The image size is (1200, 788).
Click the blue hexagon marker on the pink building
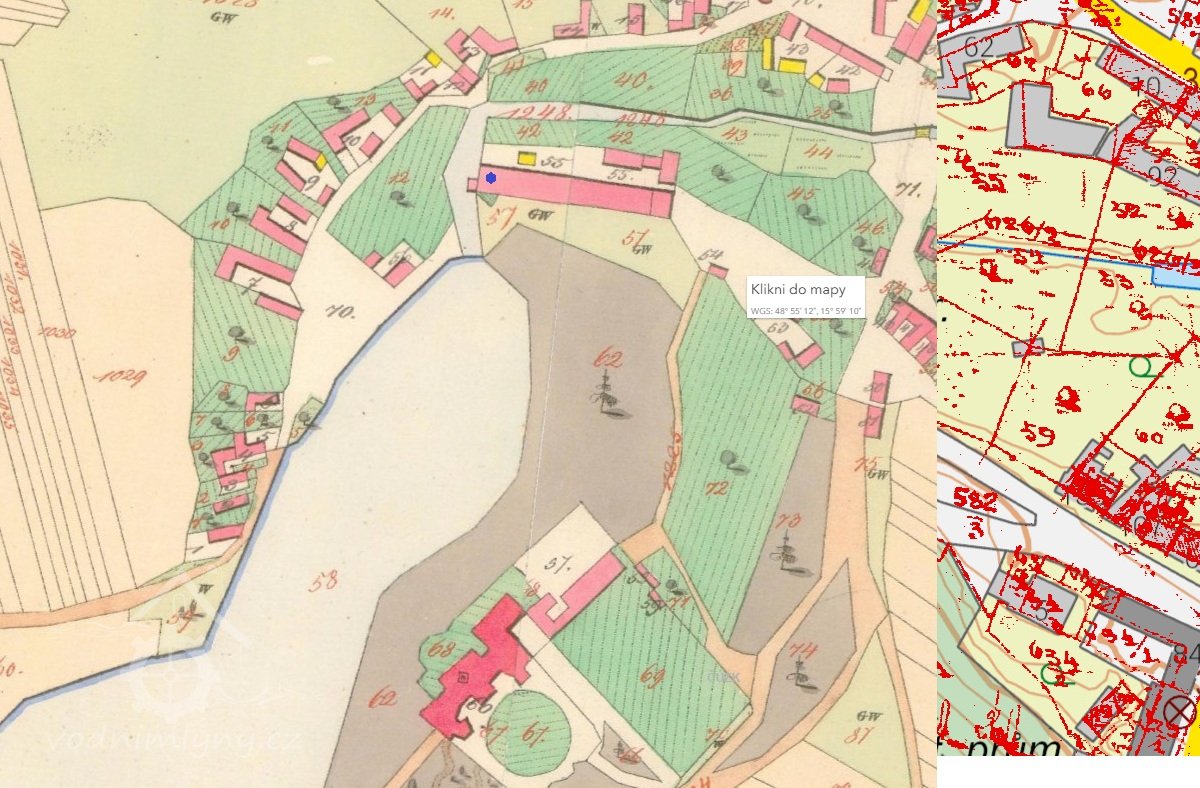491,178
